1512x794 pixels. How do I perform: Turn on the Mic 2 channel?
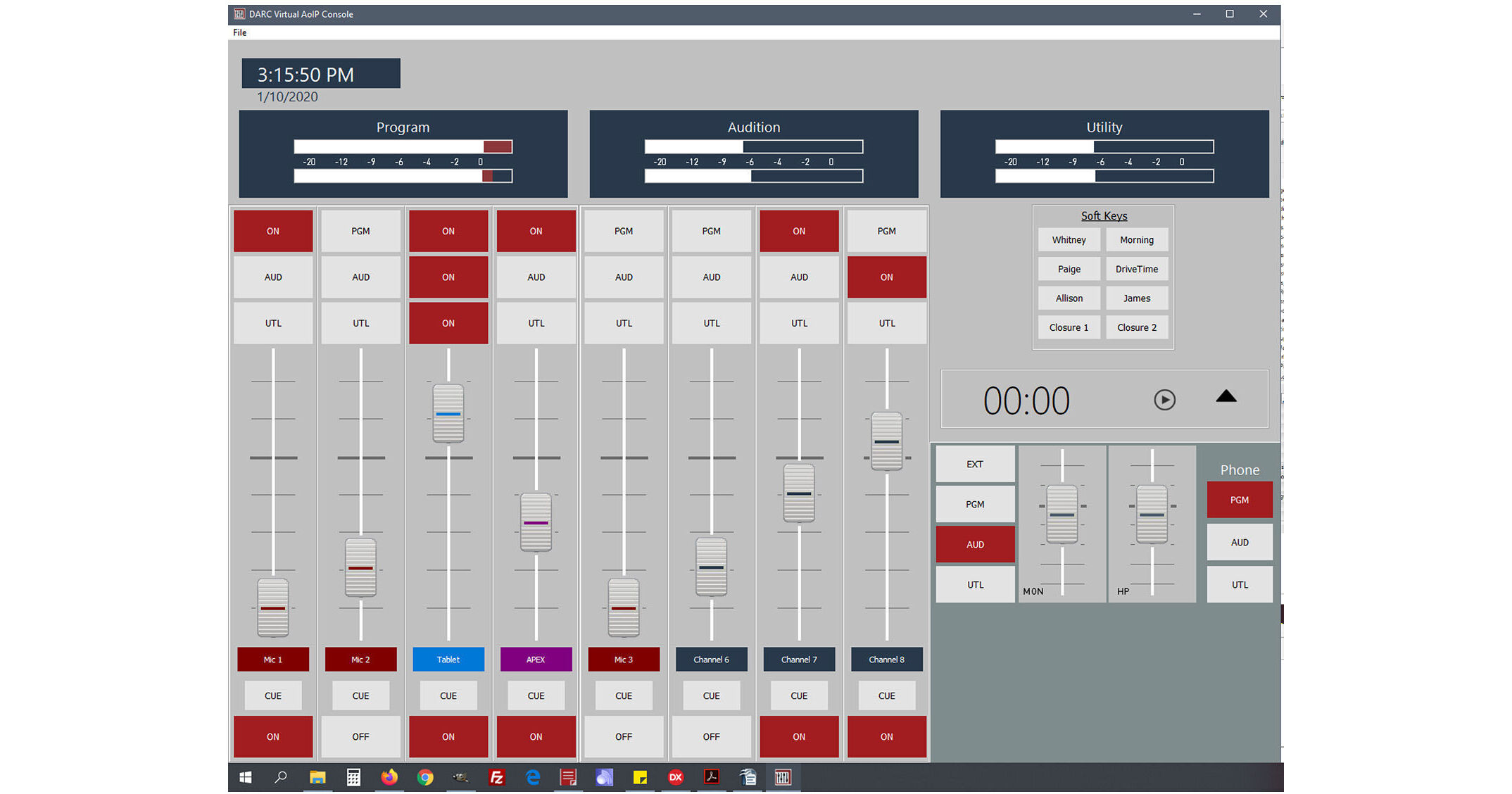pos(360,736)
